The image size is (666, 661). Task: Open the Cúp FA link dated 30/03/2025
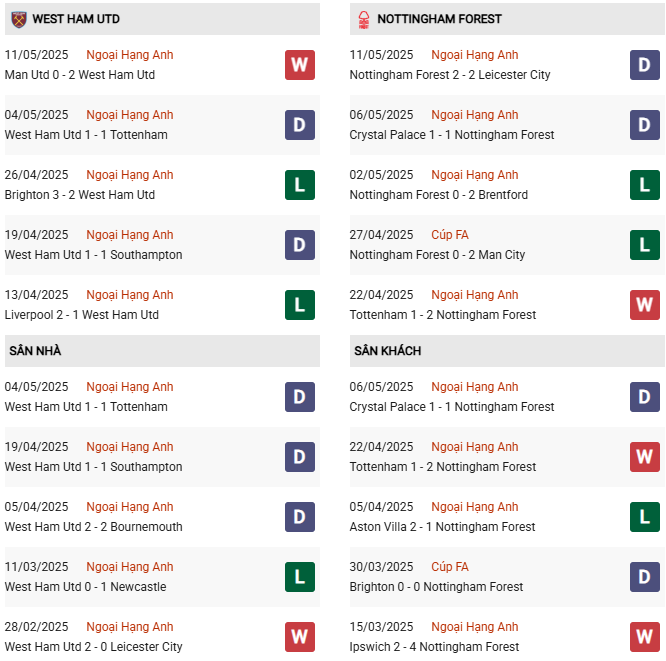pyautogui.click(x=450, y=567)
